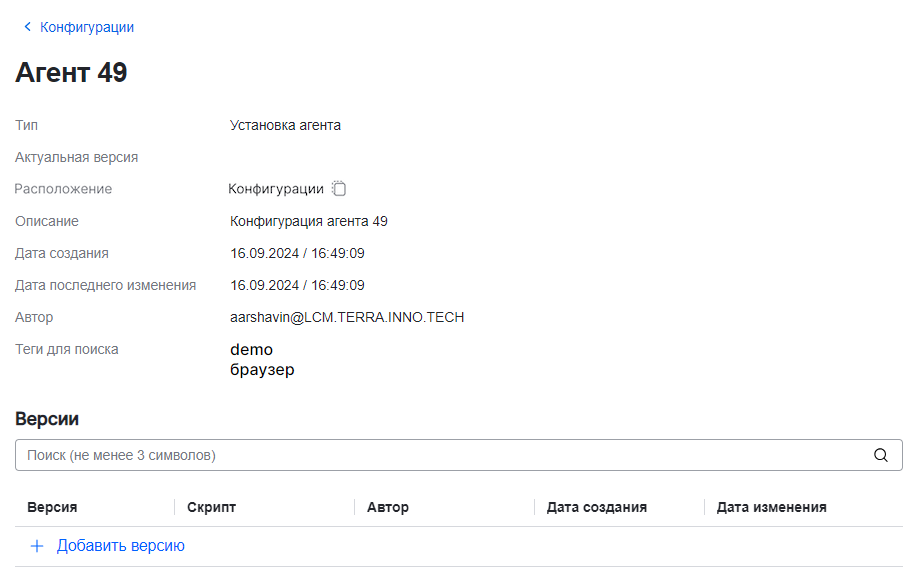Sort the table by Автор column

click(x=388, y=507)
